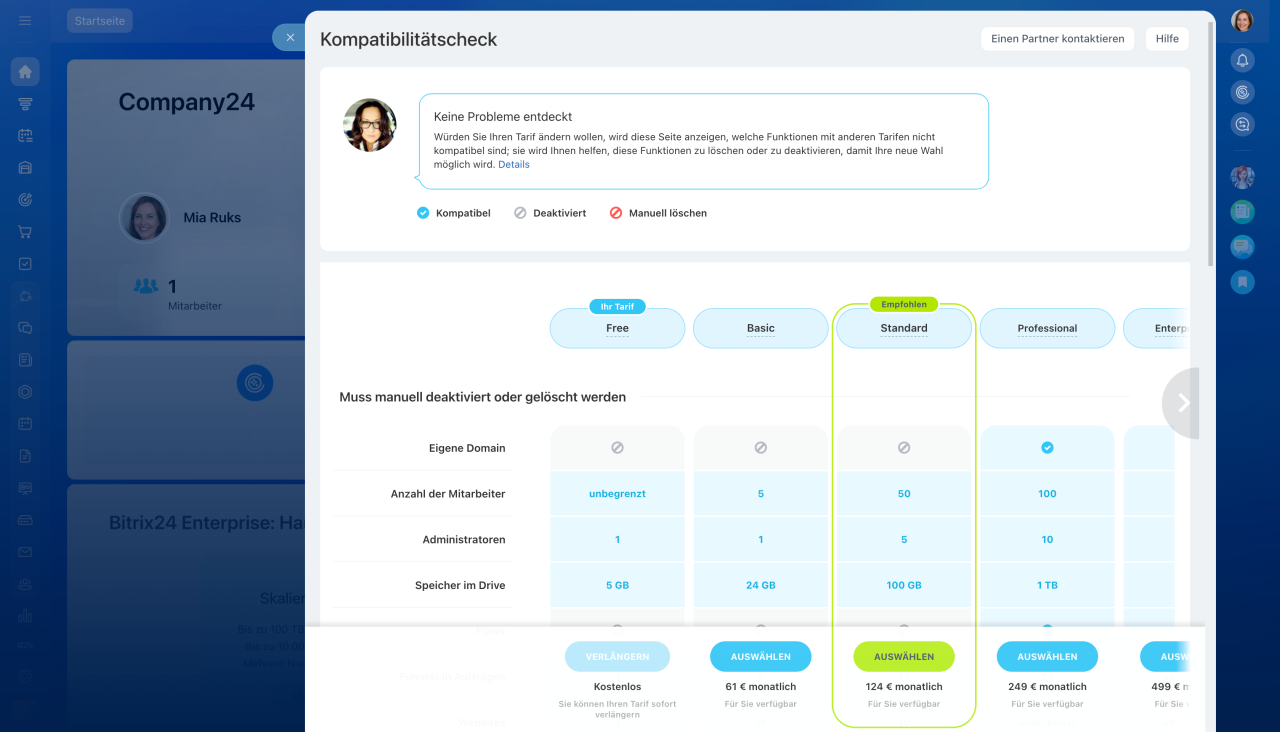Click the 'Administratoren' row label

[x=464, y=540]
